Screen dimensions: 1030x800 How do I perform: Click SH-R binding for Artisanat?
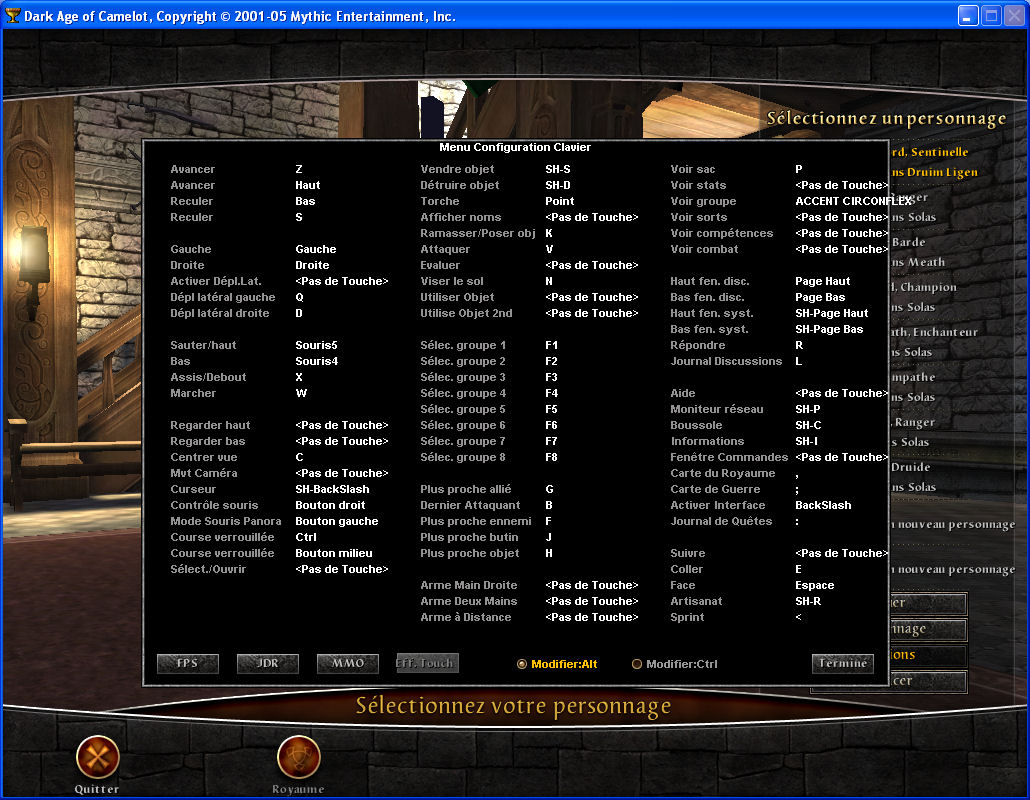(x=808, y=602)
